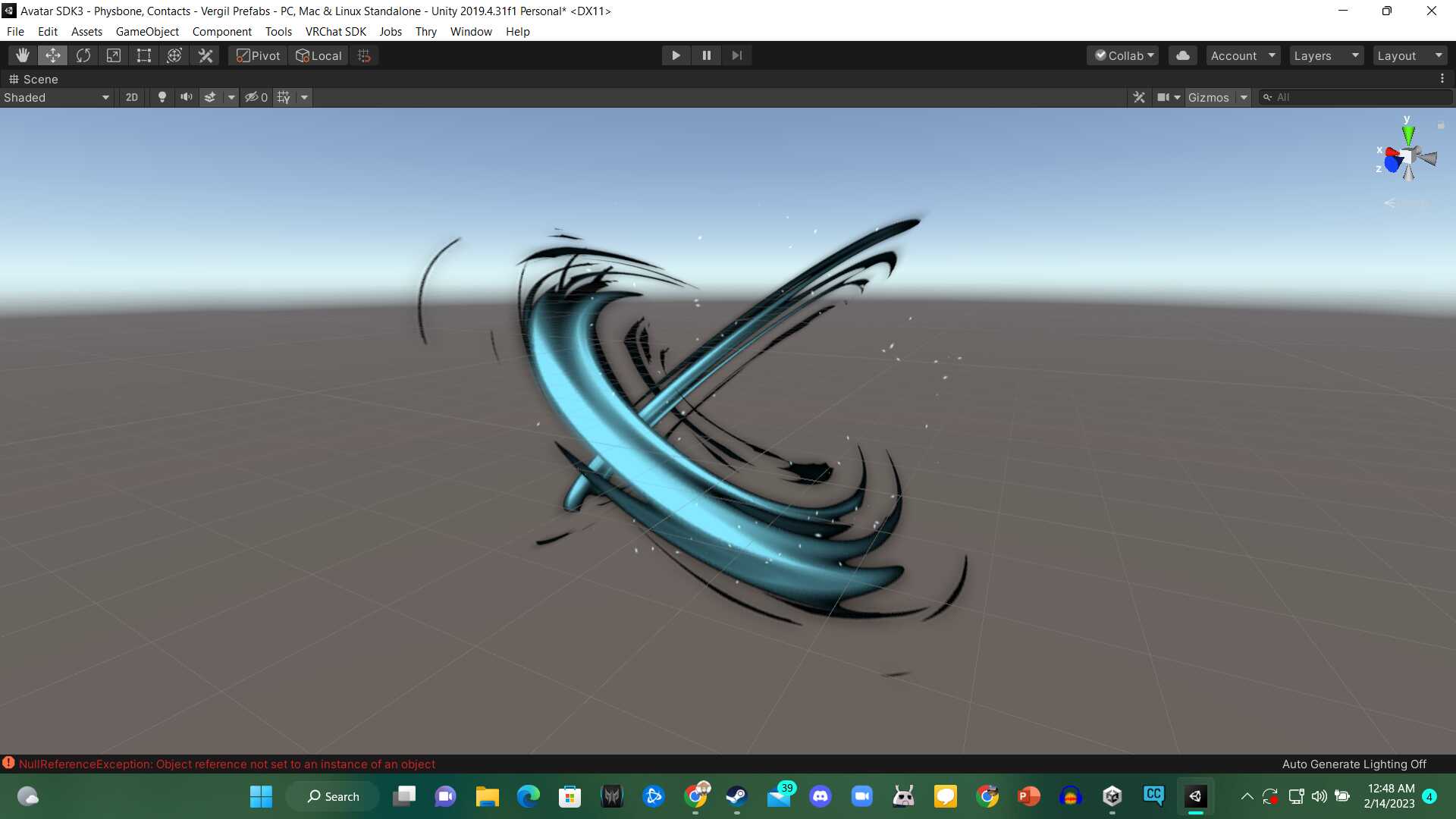Open the custom editor tools icon
Image resolution: width=1456 pixels, height=819 pixels.
tap(206, 55)
